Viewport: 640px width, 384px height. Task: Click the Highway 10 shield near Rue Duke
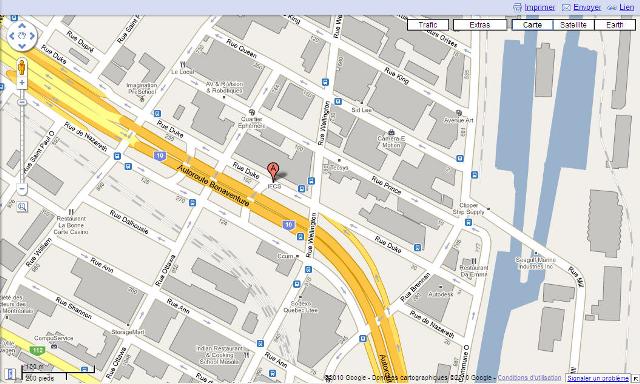point(160,155)
